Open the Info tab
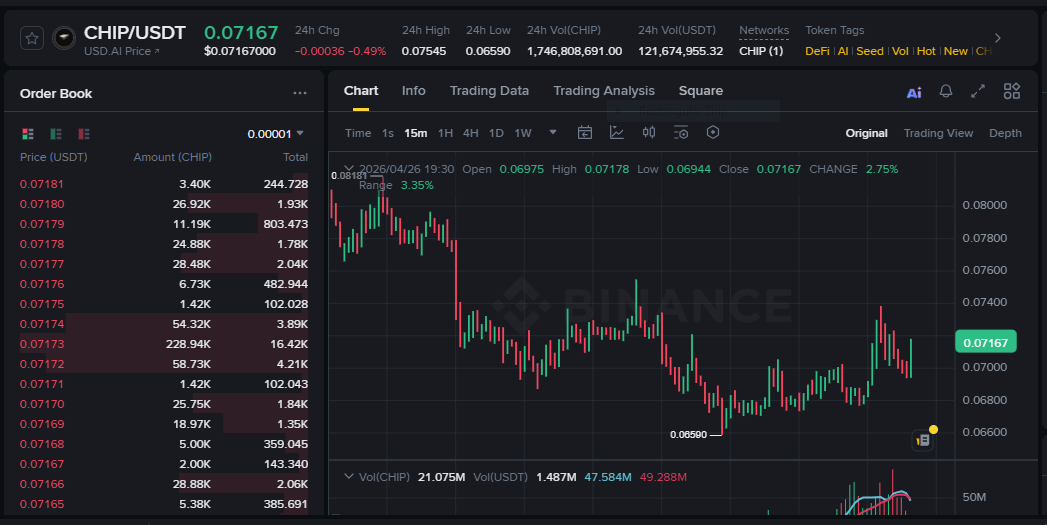Screen dimensions: 1047x525 coord(413,91)
